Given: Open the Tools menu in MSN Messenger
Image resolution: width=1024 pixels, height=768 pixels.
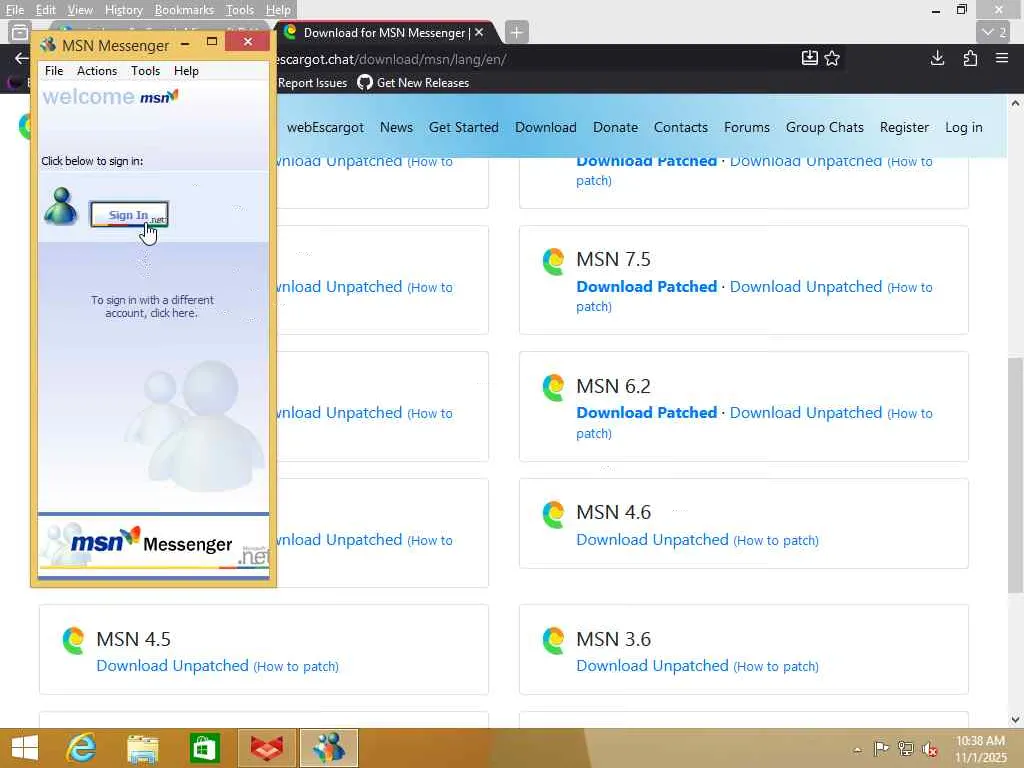Looking at the screenshot, I should tap(145, 71).
